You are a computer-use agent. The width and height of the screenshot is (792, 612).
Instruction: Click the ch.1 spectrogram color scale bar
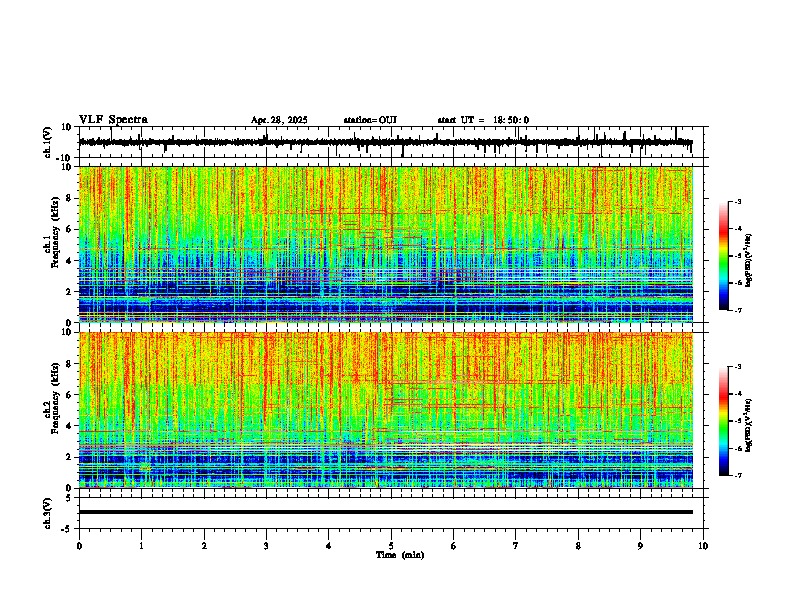[723, 256]
